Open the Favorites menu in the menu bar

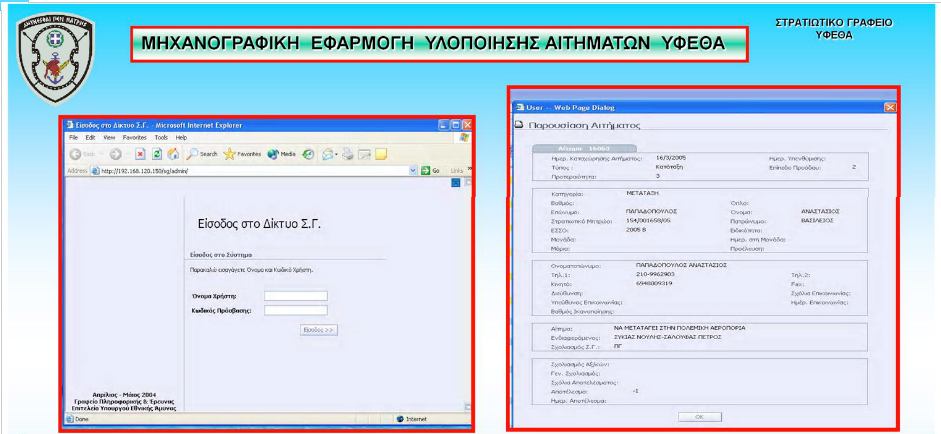[133, 137]
